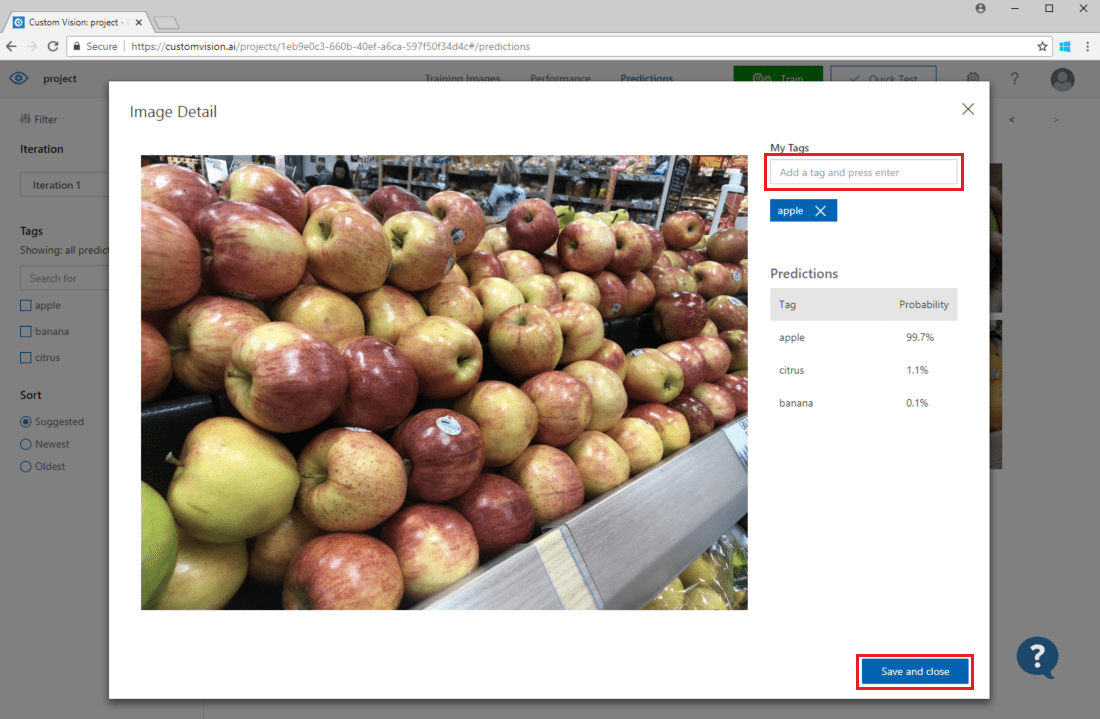The width and height of the screenshot is (1100, 719).
Task: Open Chrome's three-dot menu icon
Action: 1088,46
